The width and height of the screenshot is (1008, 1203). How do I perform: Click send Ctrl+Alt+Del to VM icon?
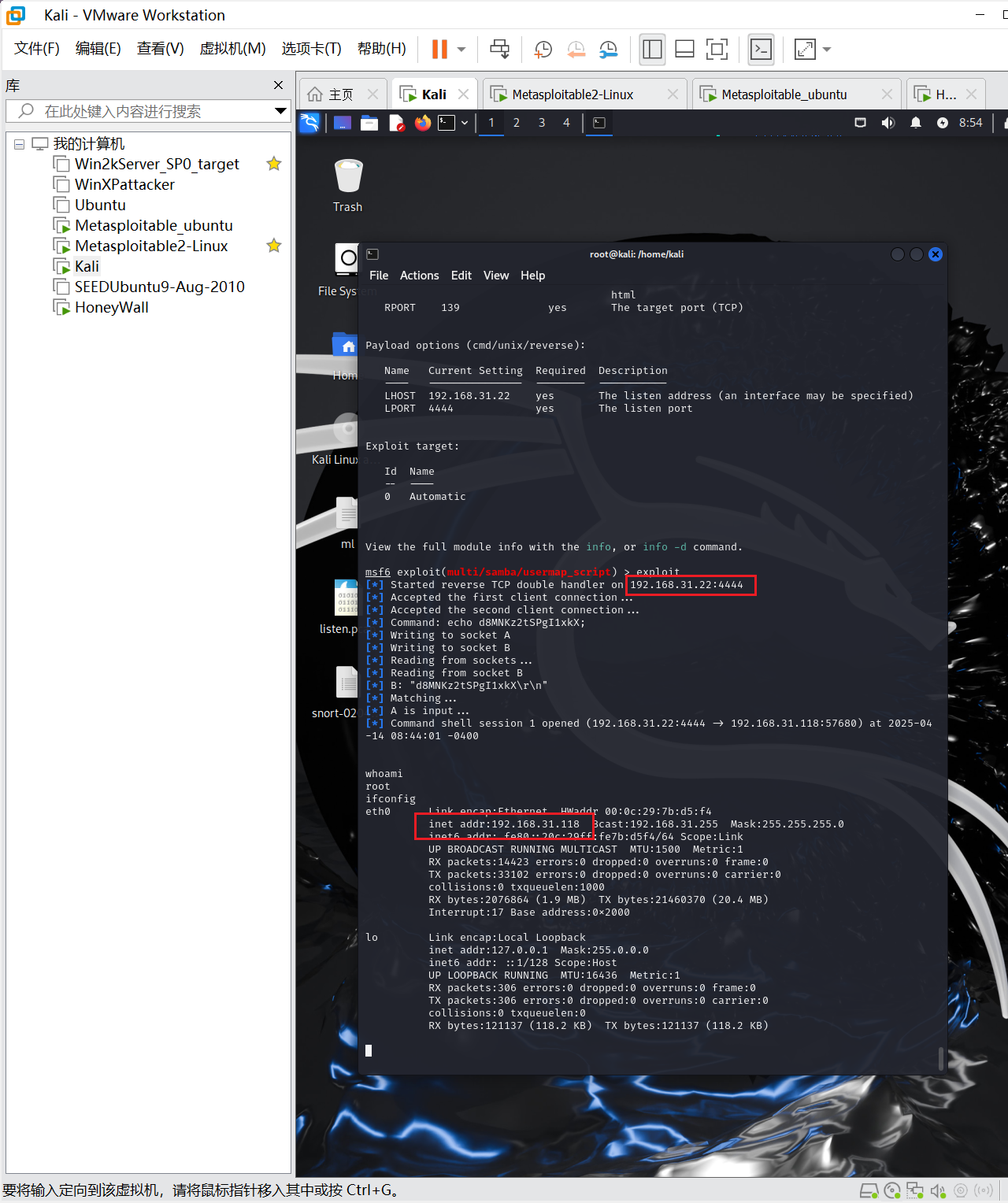[499, 49]
